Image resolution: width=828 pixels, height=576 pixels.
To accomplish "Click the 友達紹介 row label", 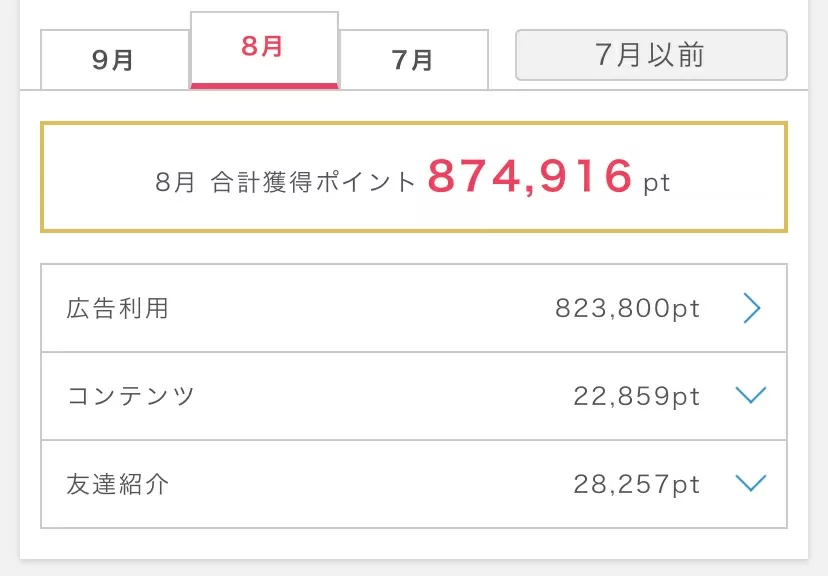I will [x=117, y=484].
